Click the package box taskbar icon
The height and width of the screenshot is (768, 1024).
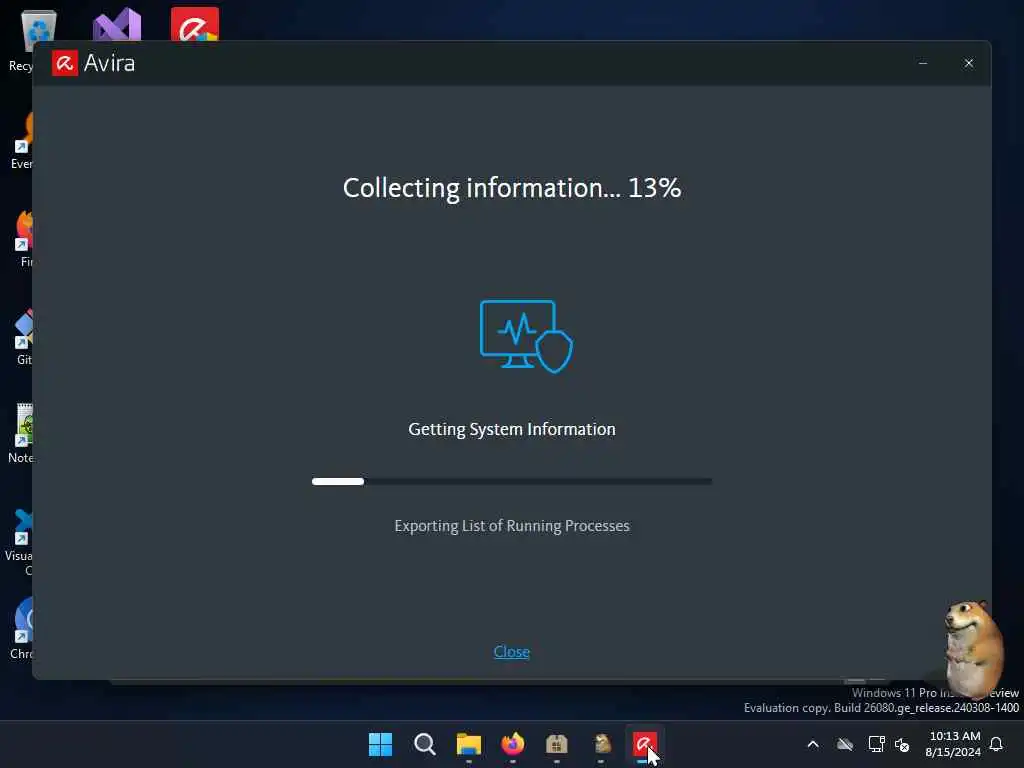click(x=556, y=744)
